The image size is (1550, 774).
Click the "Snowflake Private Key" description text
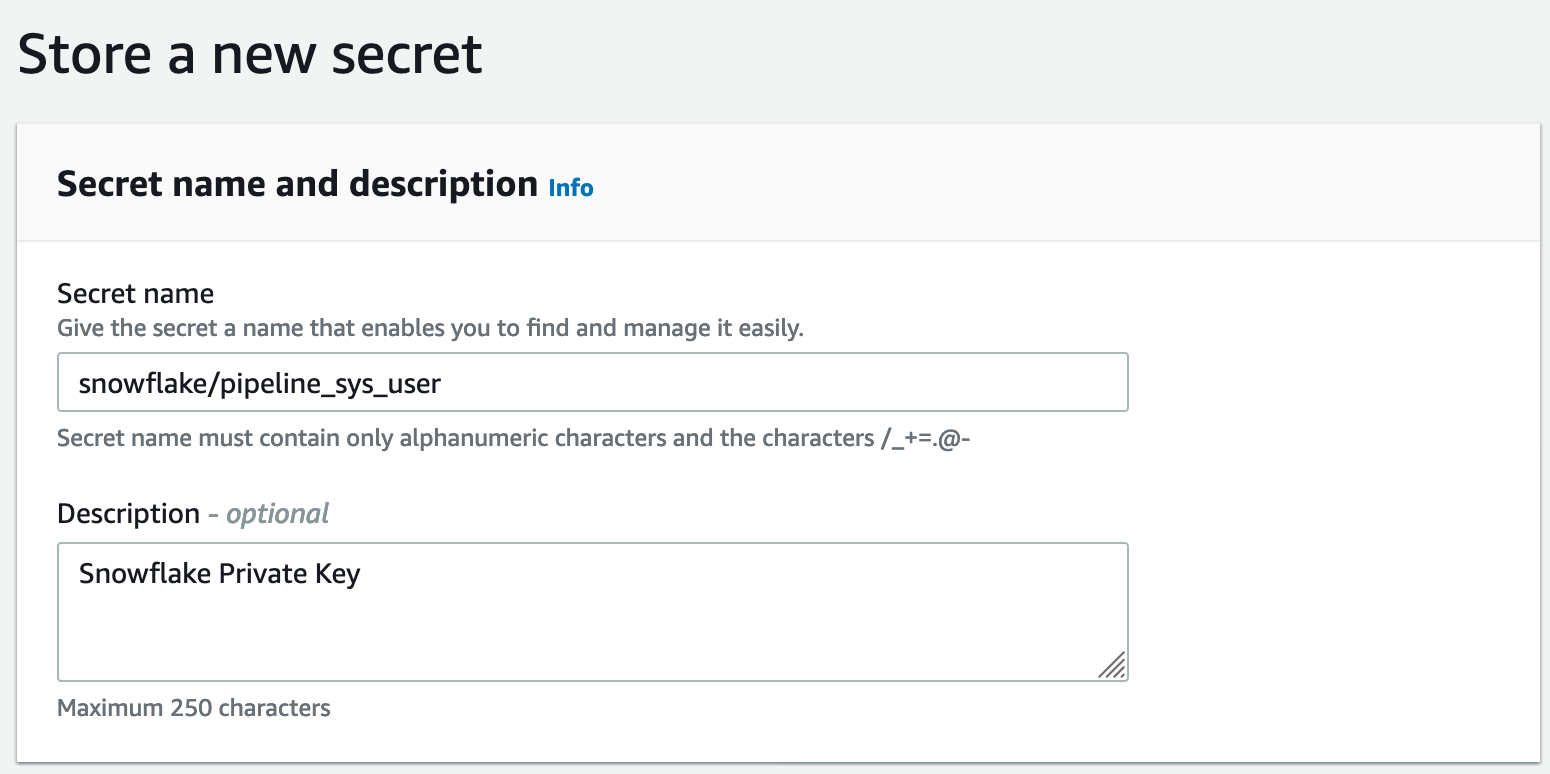click(x=220, y=574)
